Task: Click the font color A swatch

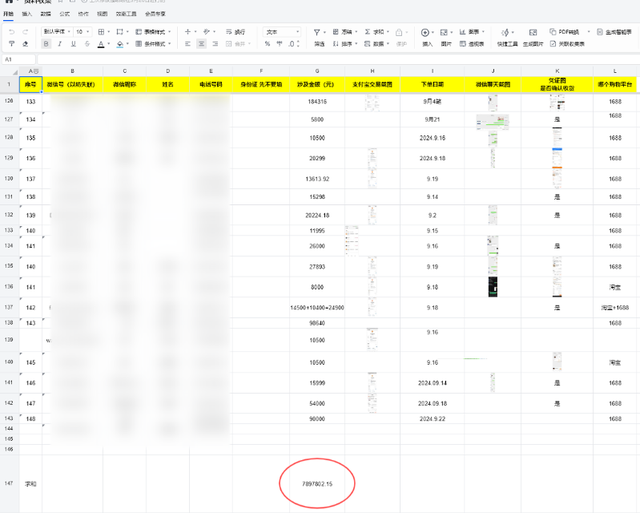Action: pos(101,44)
